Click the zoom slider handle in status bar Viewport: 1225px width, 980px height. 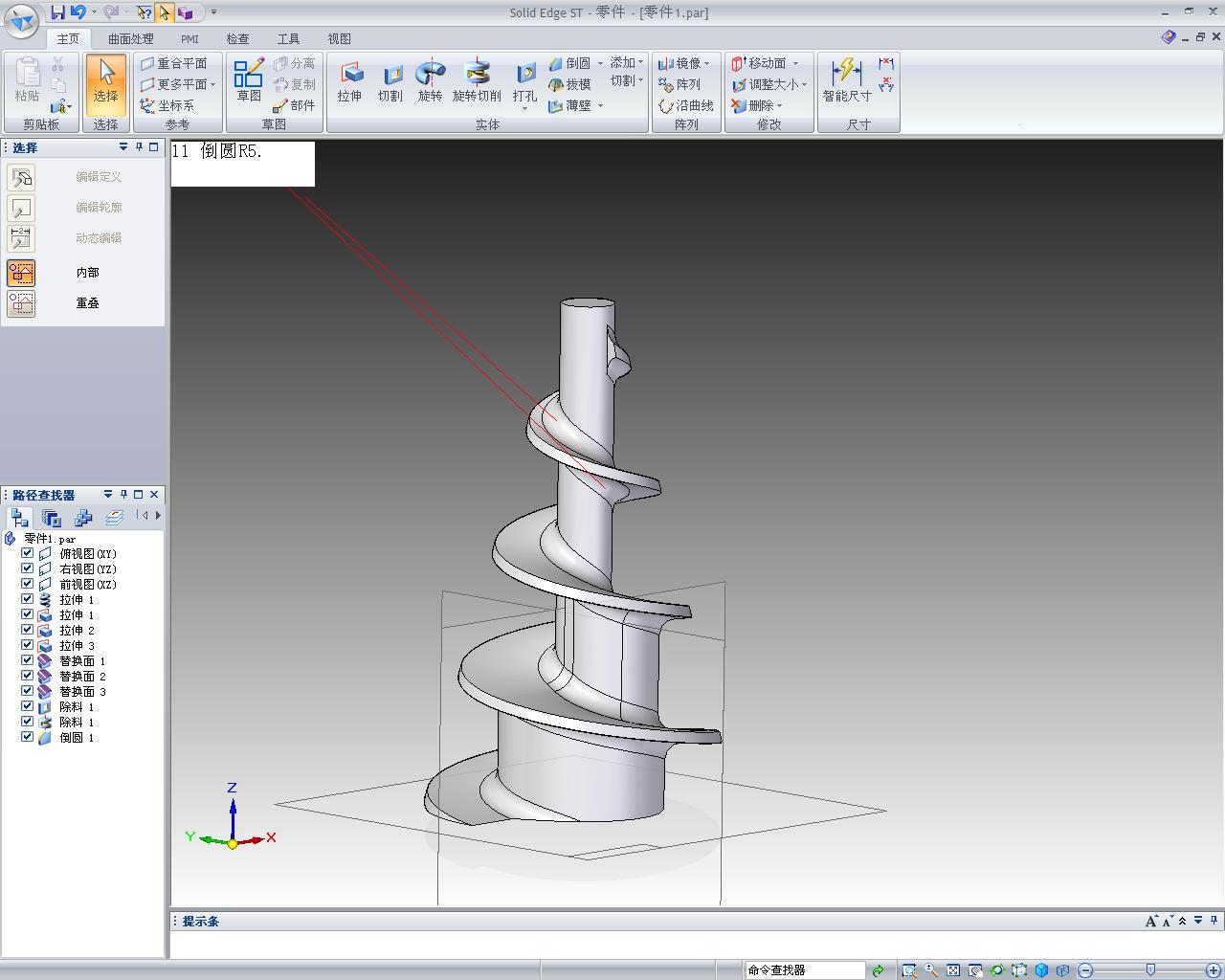(x=1150, y=970)
